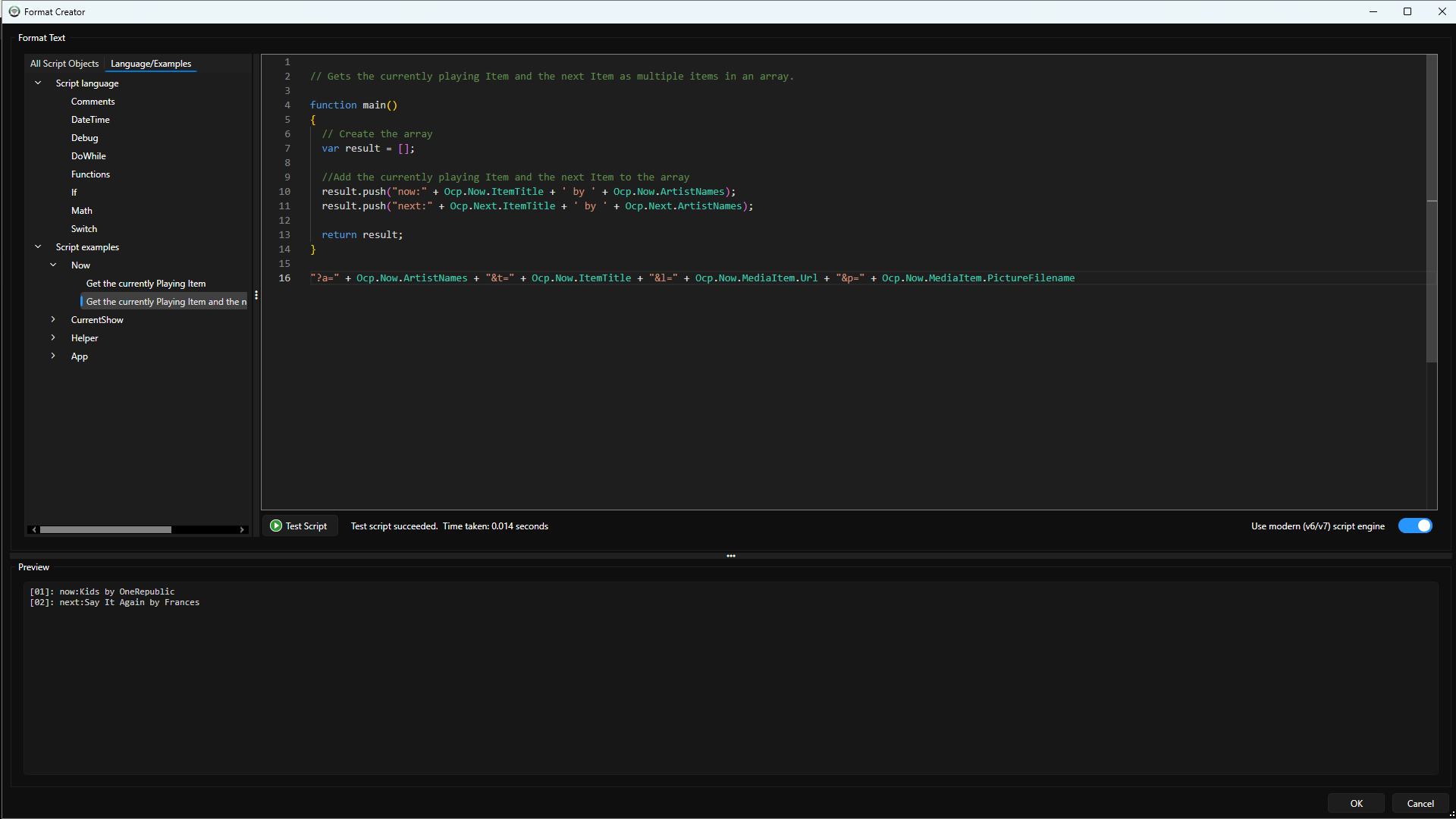Click the right arrow of the tree scrollbar
This screenshot has width=1456, height=819.
(242, 529)
